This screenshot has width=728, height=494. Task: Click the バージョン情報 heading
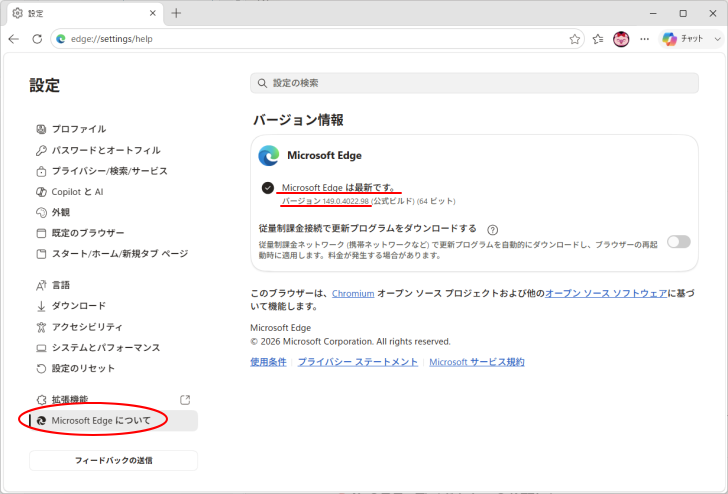pos(298,120)
